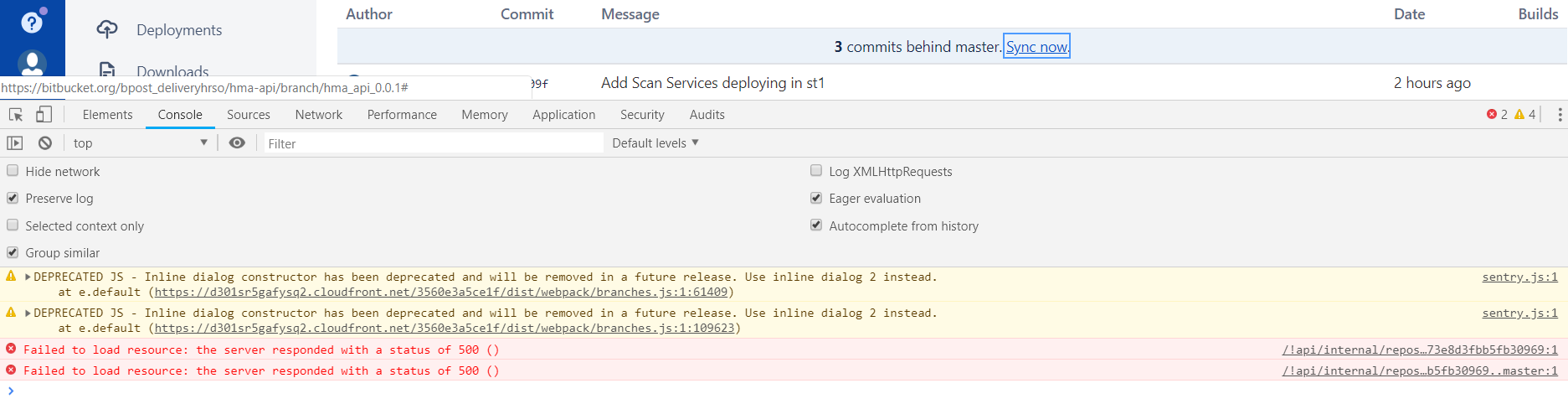Open the Sources tab
1568x404 pixels.
pos(249,115)
